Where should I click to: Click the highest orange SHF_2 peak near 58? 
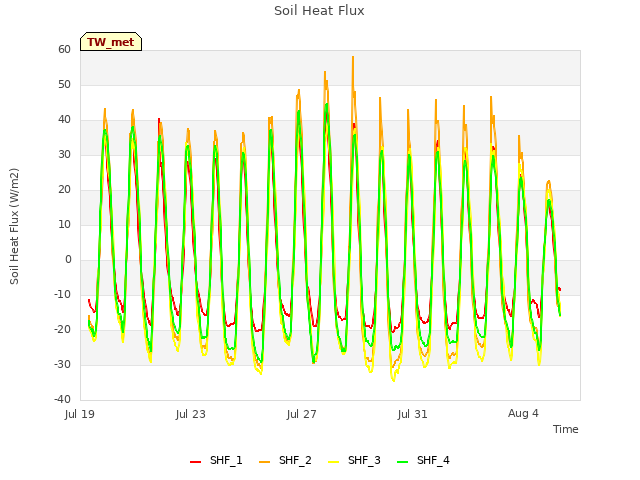pyautogui.click(x=353, y=57)
